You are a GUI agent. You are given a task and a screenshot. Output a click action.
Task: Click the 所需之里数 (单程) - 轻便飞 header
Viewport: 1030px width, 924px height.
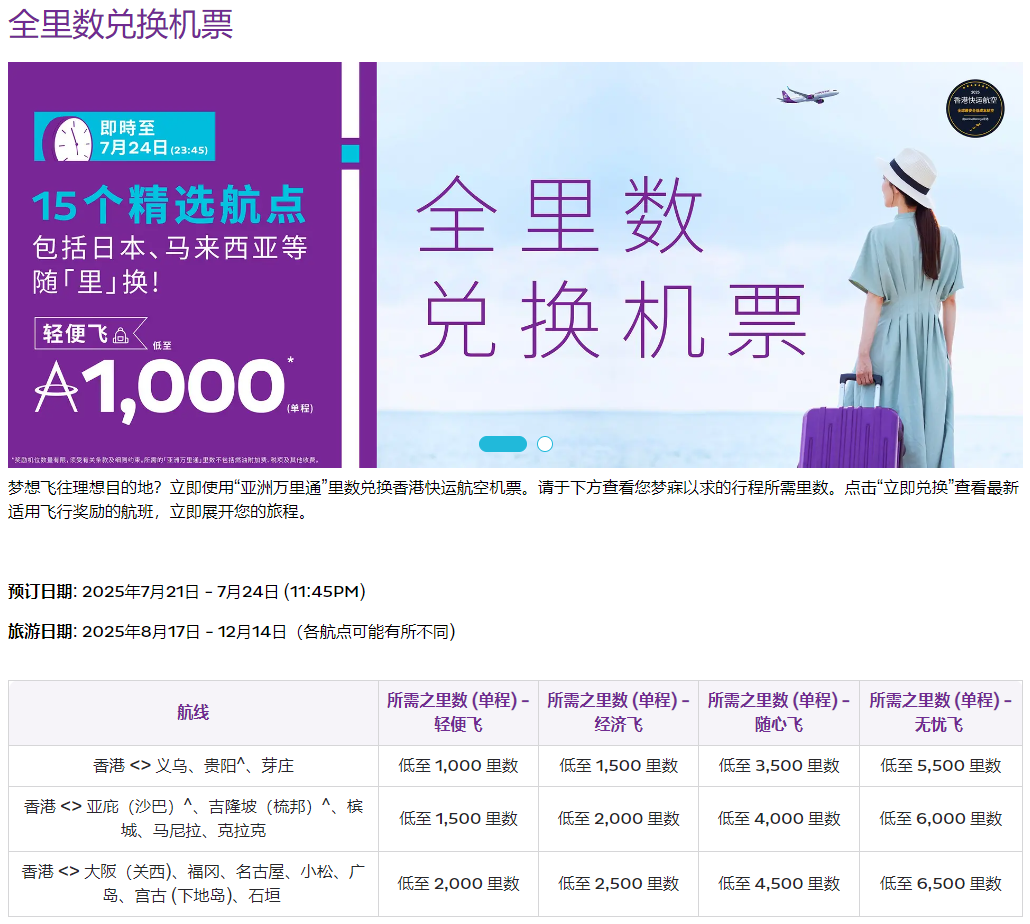[458, 713]
